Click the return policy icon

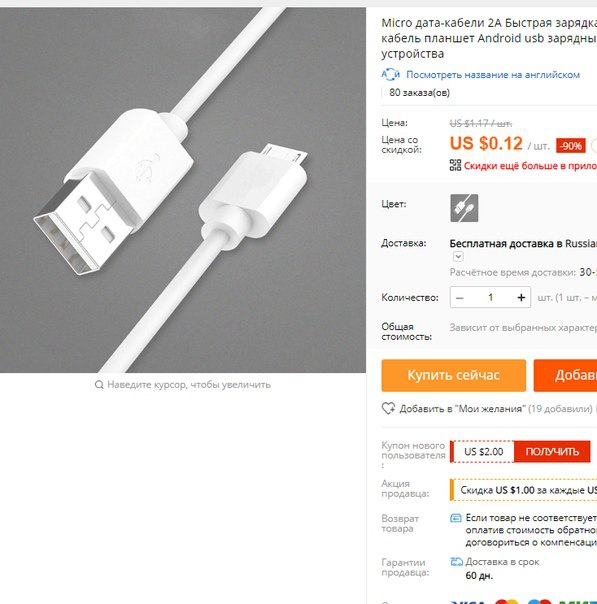[x=456, y=518]
